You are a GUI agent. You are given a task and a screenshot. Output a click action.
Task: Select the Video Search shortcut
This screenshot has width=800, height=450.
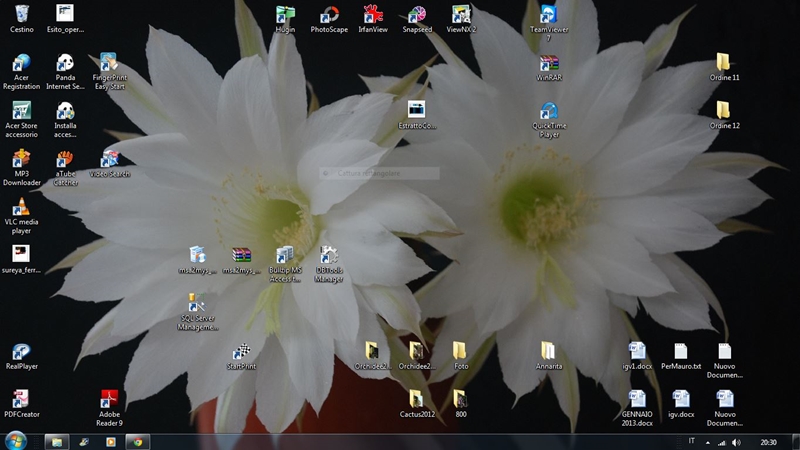[x=109, y=163]
